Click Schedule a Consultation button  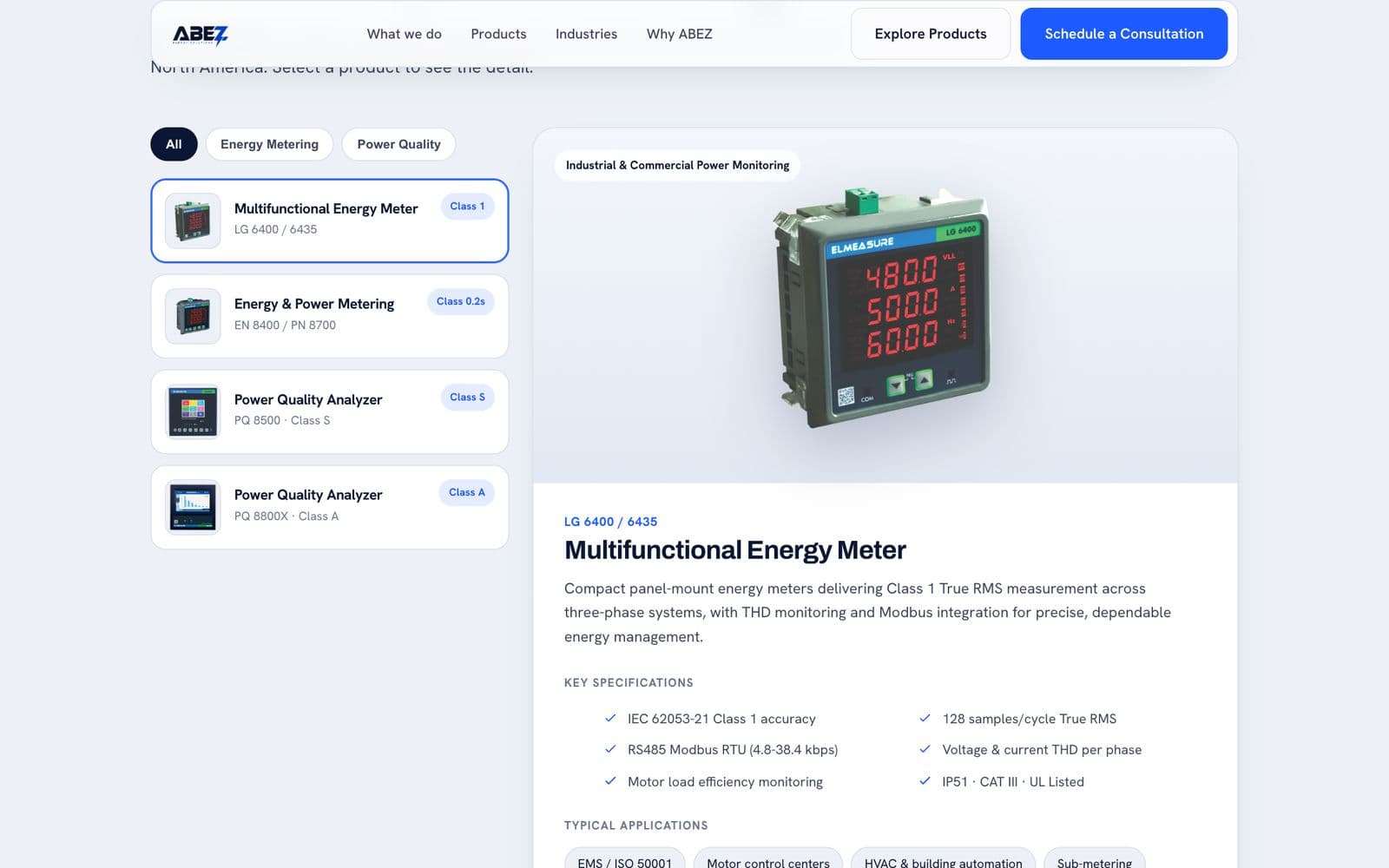[x=1123, y=34]
